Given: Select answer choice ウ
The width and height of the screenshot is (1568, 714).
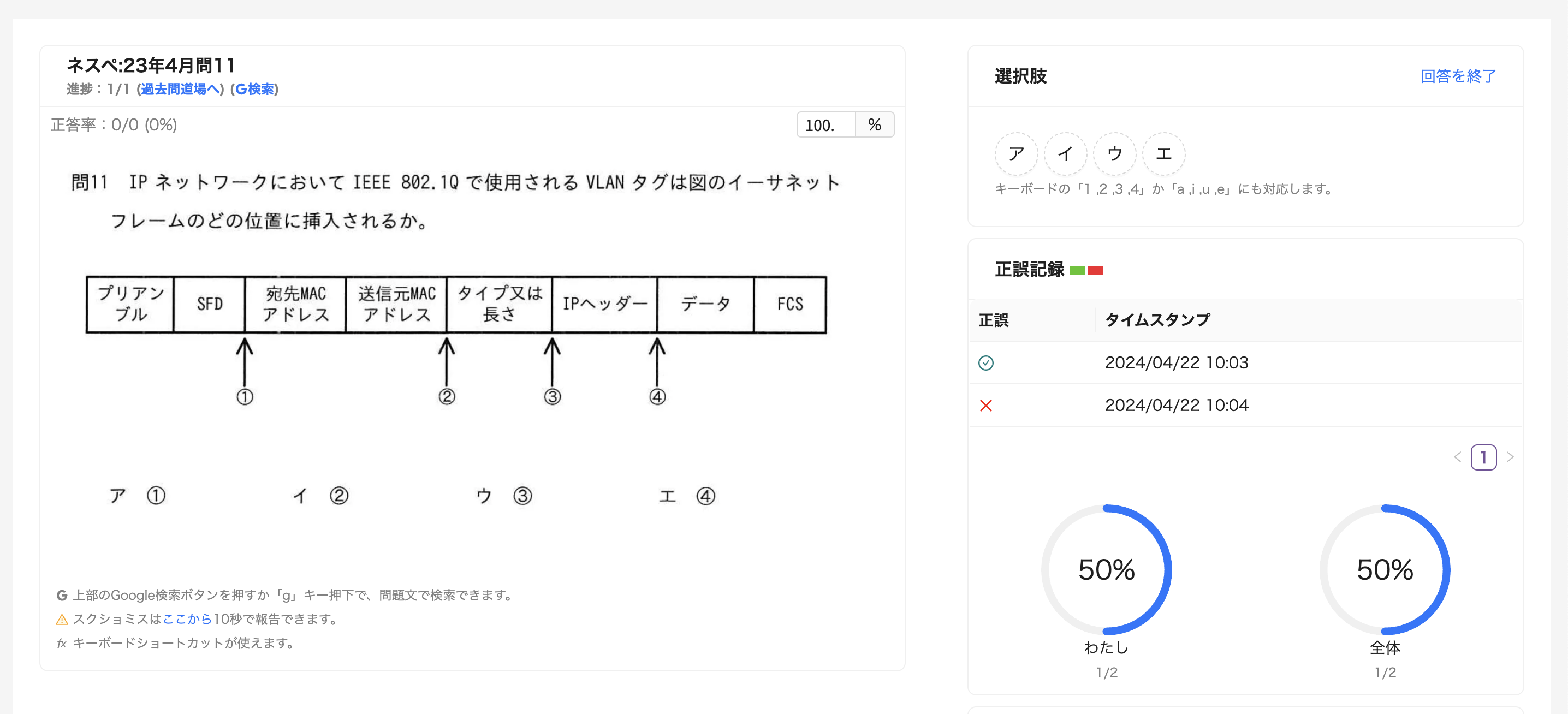Looking at the screenshot, I should 1114,154.
